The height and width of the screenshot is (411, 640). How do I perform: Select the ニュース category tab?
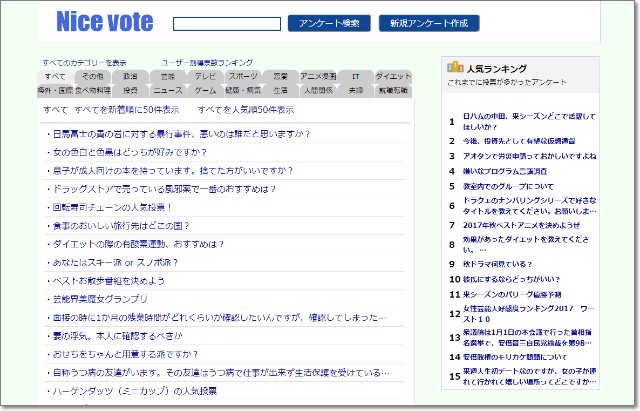point(167,90)
